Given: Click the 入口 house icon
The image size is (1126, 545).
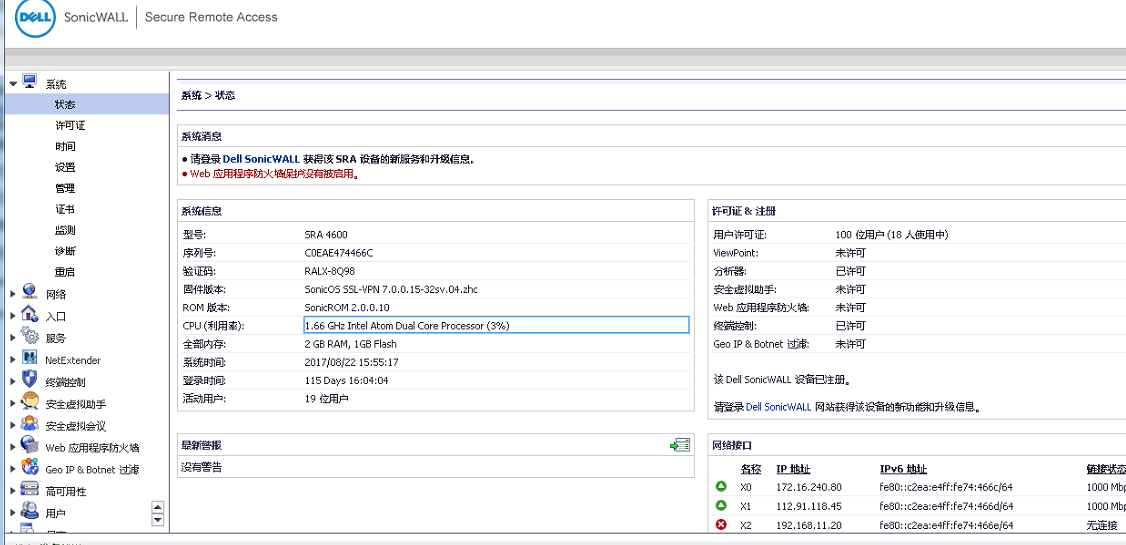Looking at the screenshot, I should coord(30,315).
